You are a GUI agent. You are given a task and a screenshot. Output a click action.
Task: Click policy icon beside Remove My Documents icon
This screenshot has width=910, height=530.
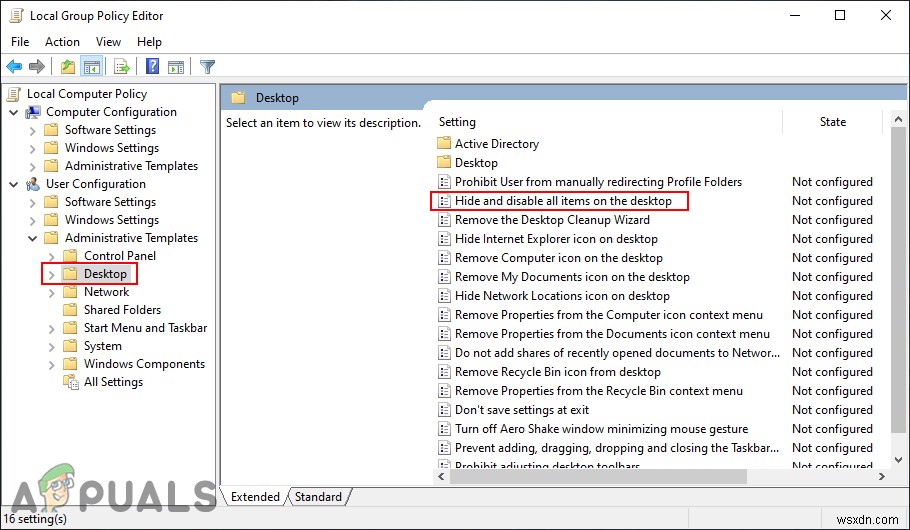(444, 277)
